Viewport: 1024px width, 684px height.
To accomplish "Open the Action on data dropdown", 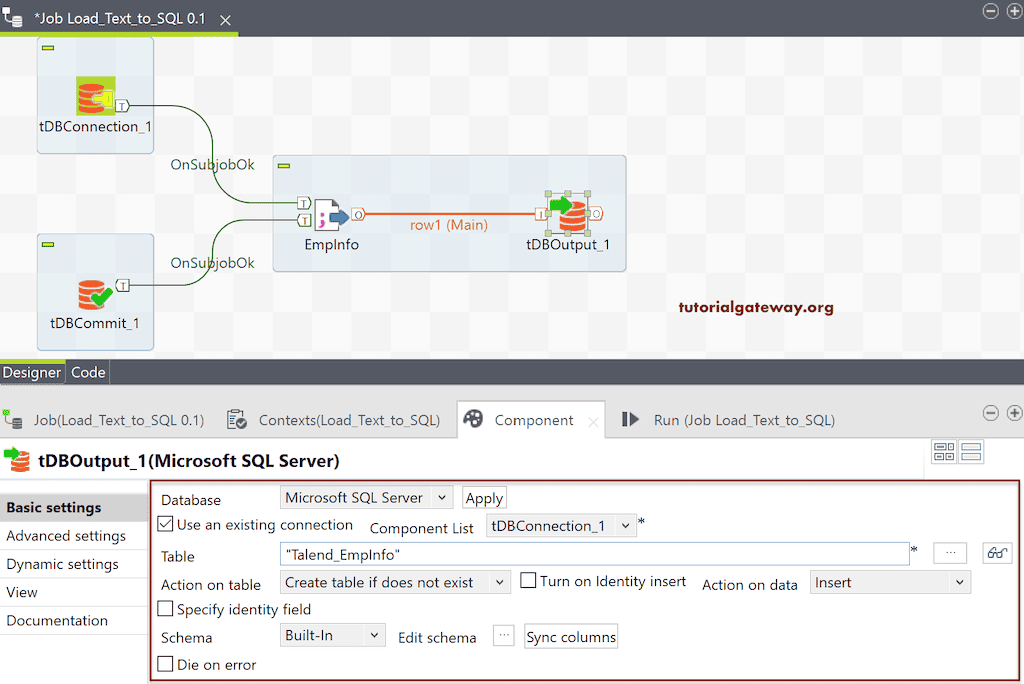I will 888,581.
